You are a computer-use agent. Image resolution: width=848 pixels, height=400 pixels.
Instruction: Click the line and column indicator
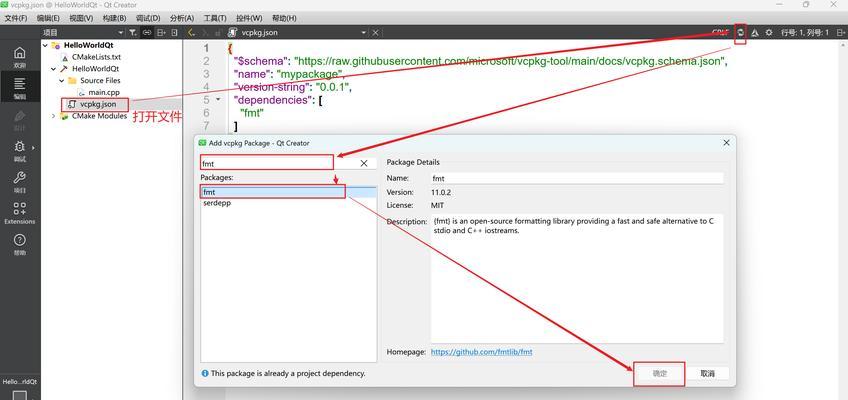tap(805, 32)
